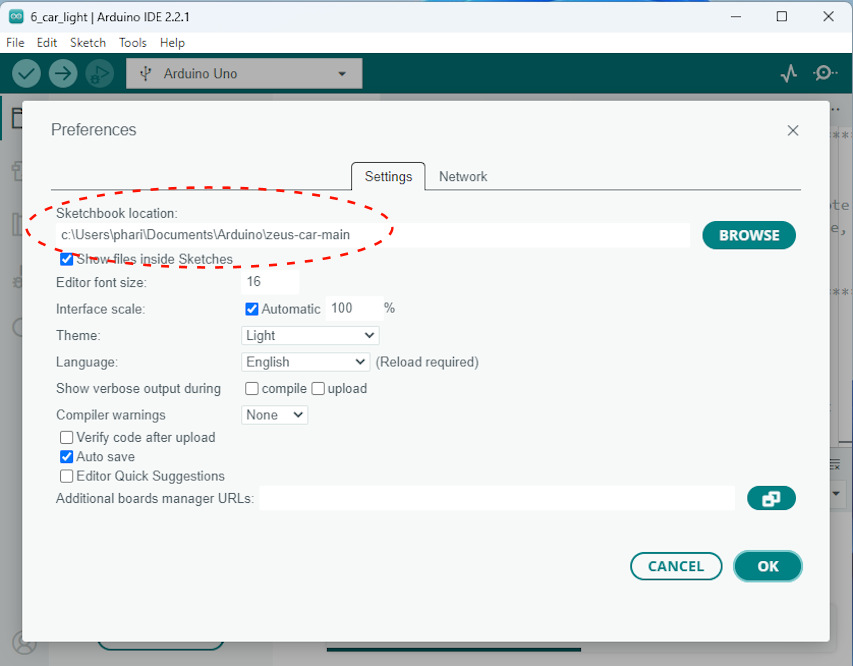Toggle the Auto save checkbox
The height and width of the screenshot is (666, 853).
coord(66,457)
